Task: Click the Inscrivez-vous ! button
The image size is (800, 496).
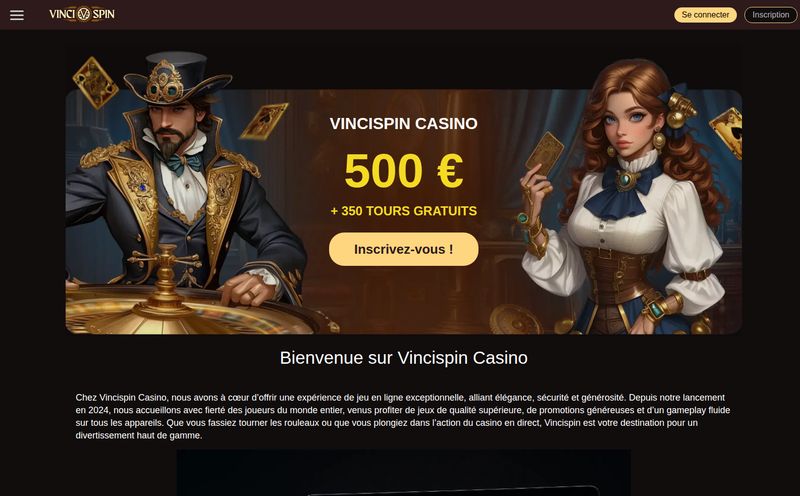Action: pos(404,249)
